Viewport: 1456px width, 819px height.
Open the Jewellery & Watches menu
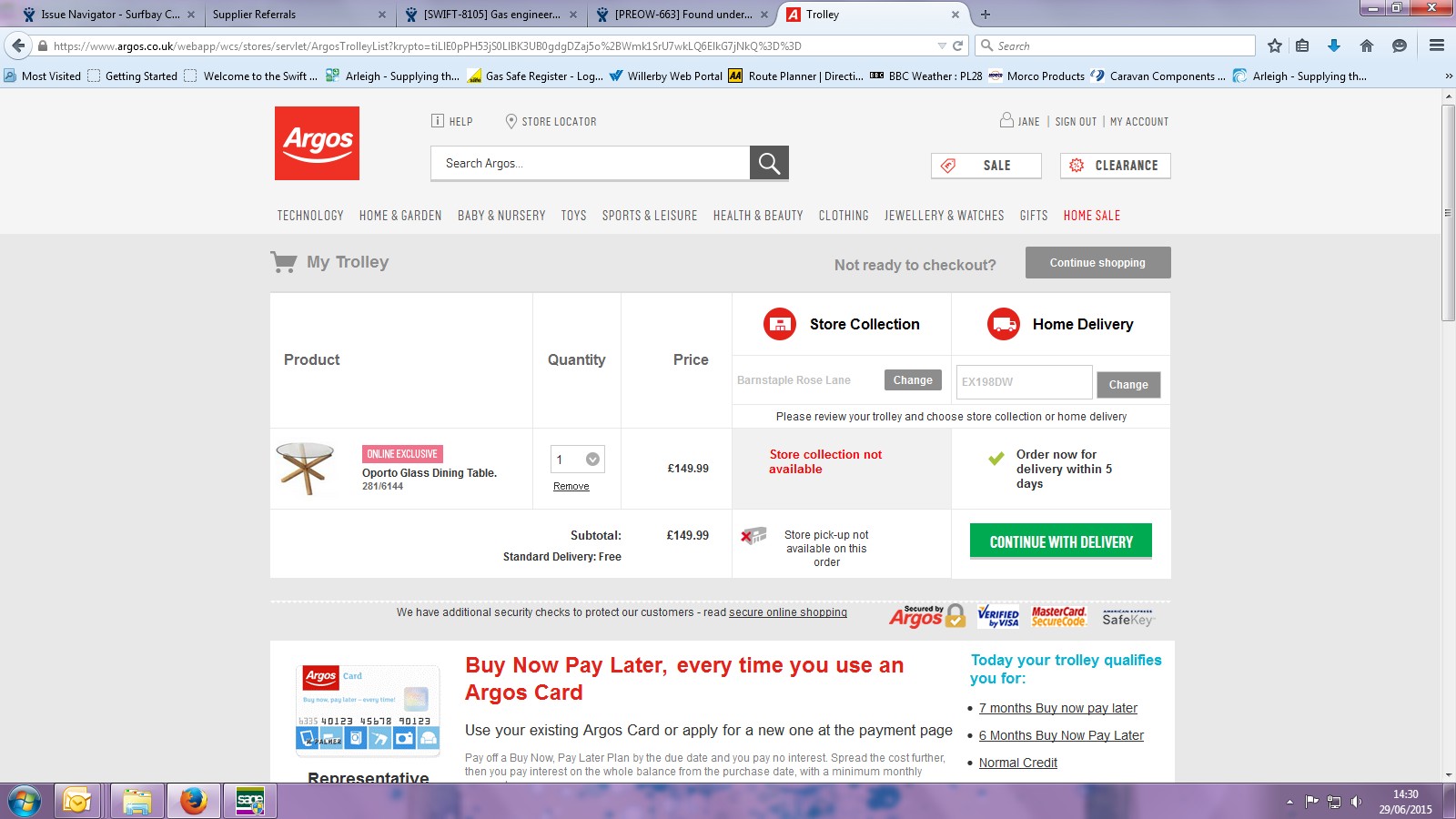pos(945,216)
